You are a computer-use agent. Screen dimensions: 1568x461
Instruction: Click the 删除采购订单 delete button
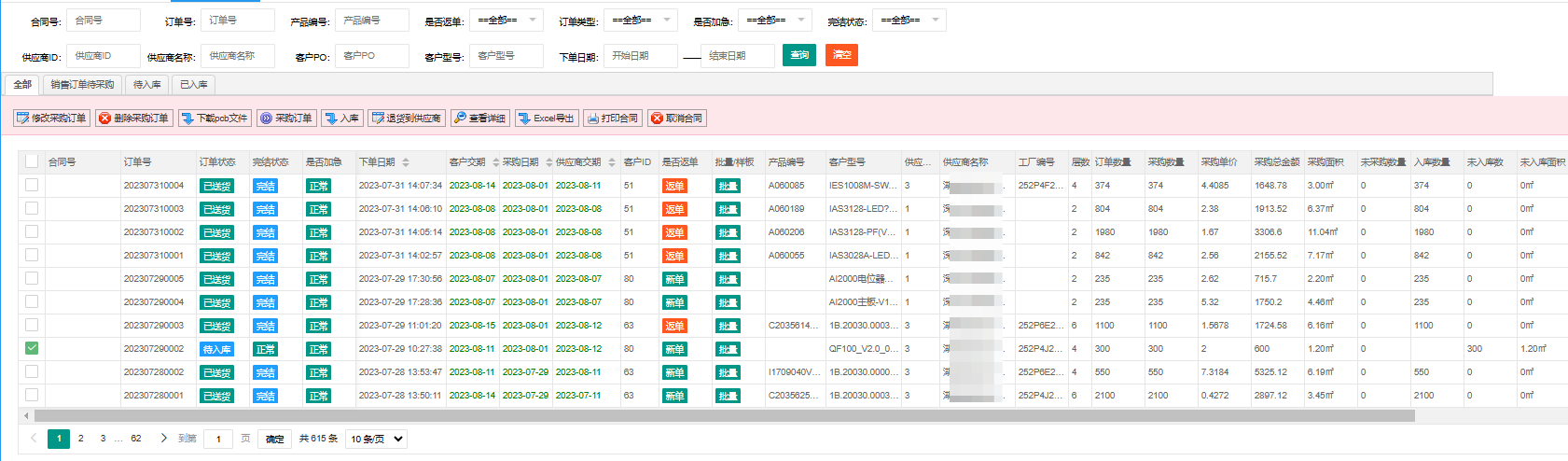133,119
